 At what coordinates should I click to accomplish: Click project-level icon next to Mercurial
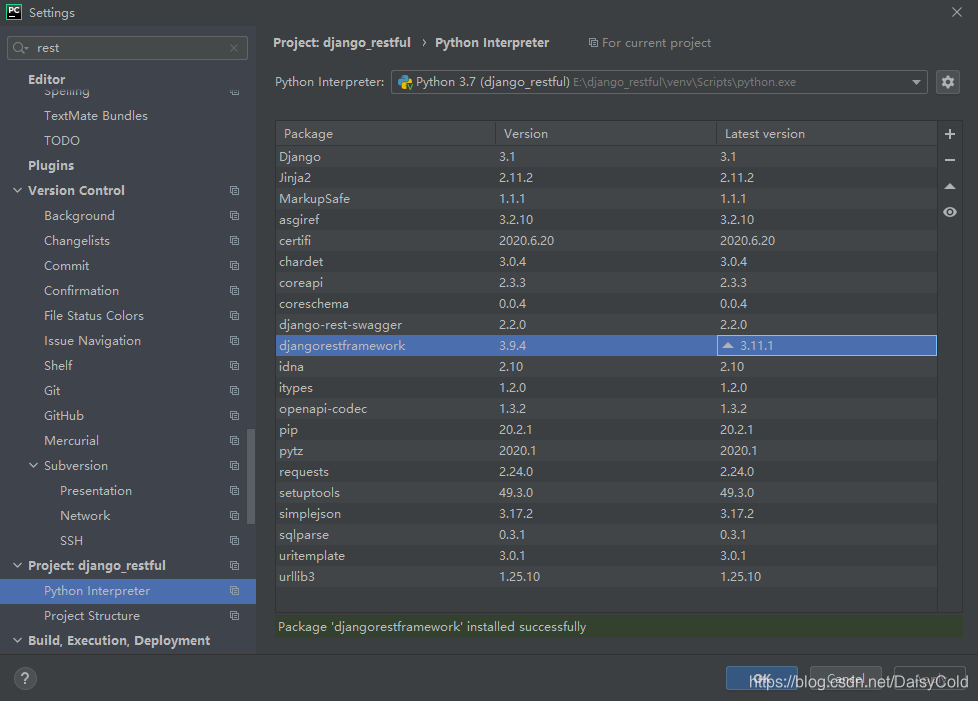(x=235, y=440)
